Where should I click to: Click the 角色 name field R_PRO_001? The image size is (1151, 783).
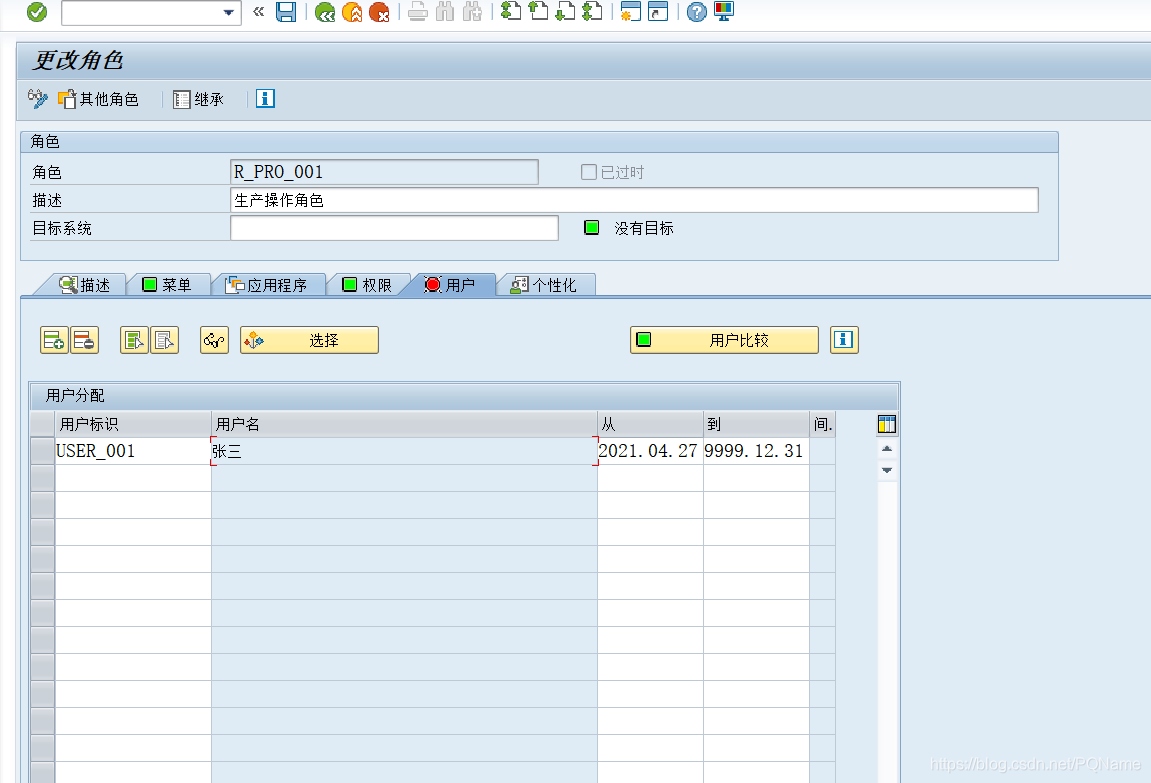[384, 172]
